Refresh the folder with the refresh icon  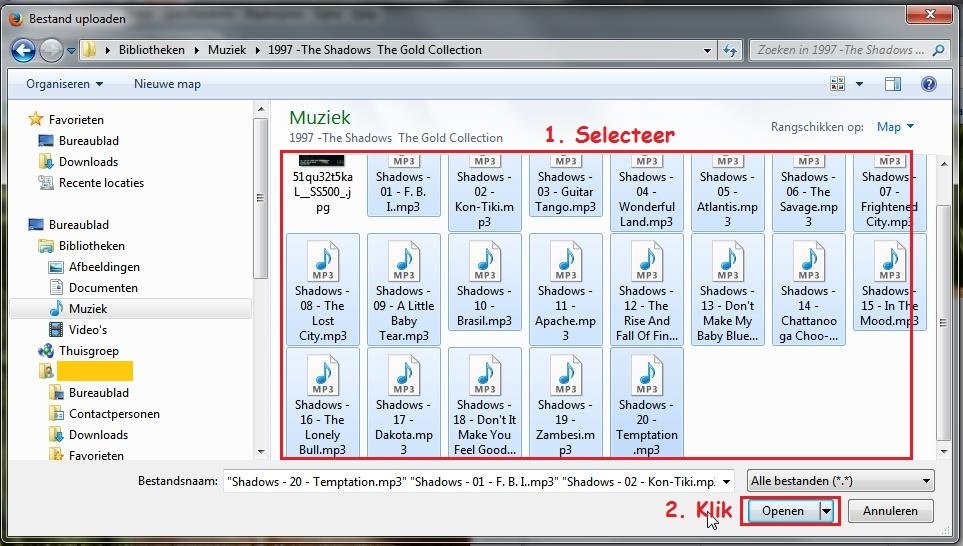[730, 50]
